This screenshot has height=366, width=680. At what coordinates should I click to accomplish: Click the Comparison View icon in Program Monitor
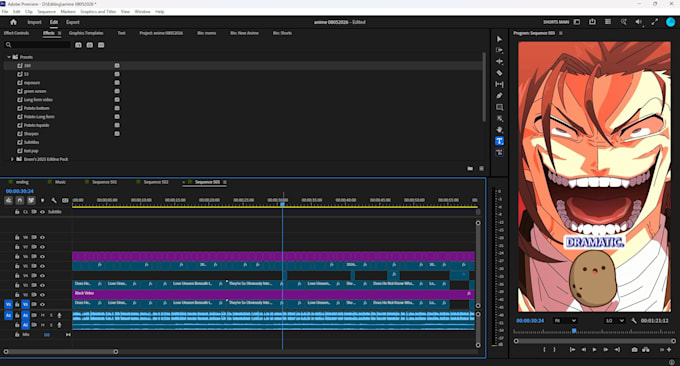[646, 350]
